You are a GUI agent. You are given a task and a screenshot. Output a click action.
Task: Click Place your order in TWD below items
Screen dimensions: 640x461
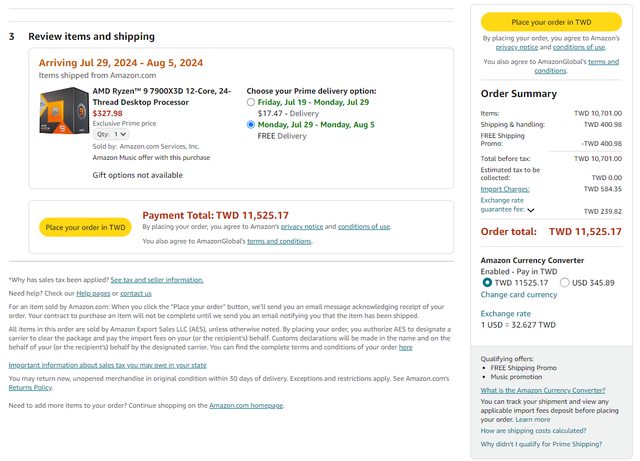click(85, 227)
